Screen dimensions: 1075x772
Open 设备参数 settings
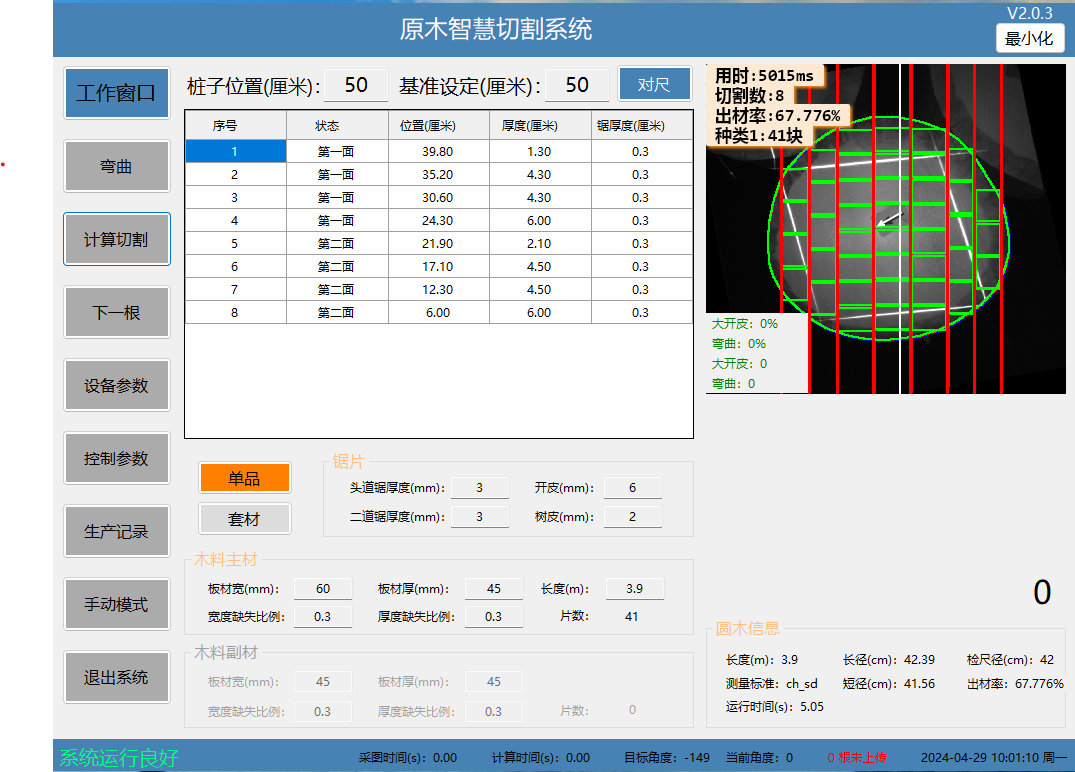click(116, 386)
